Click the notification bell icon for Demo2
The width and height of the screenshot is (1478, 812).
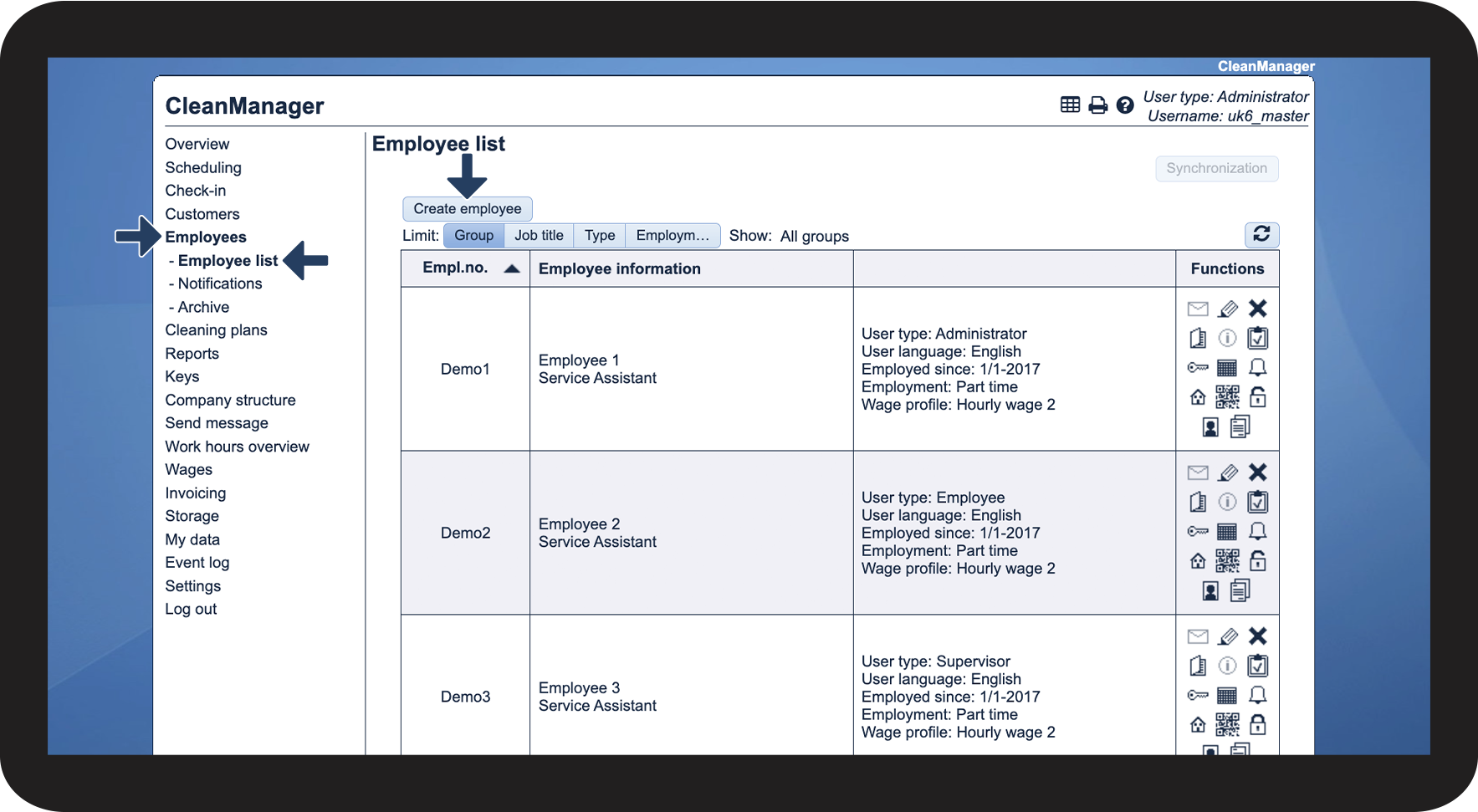click(x=1257, y=531)
